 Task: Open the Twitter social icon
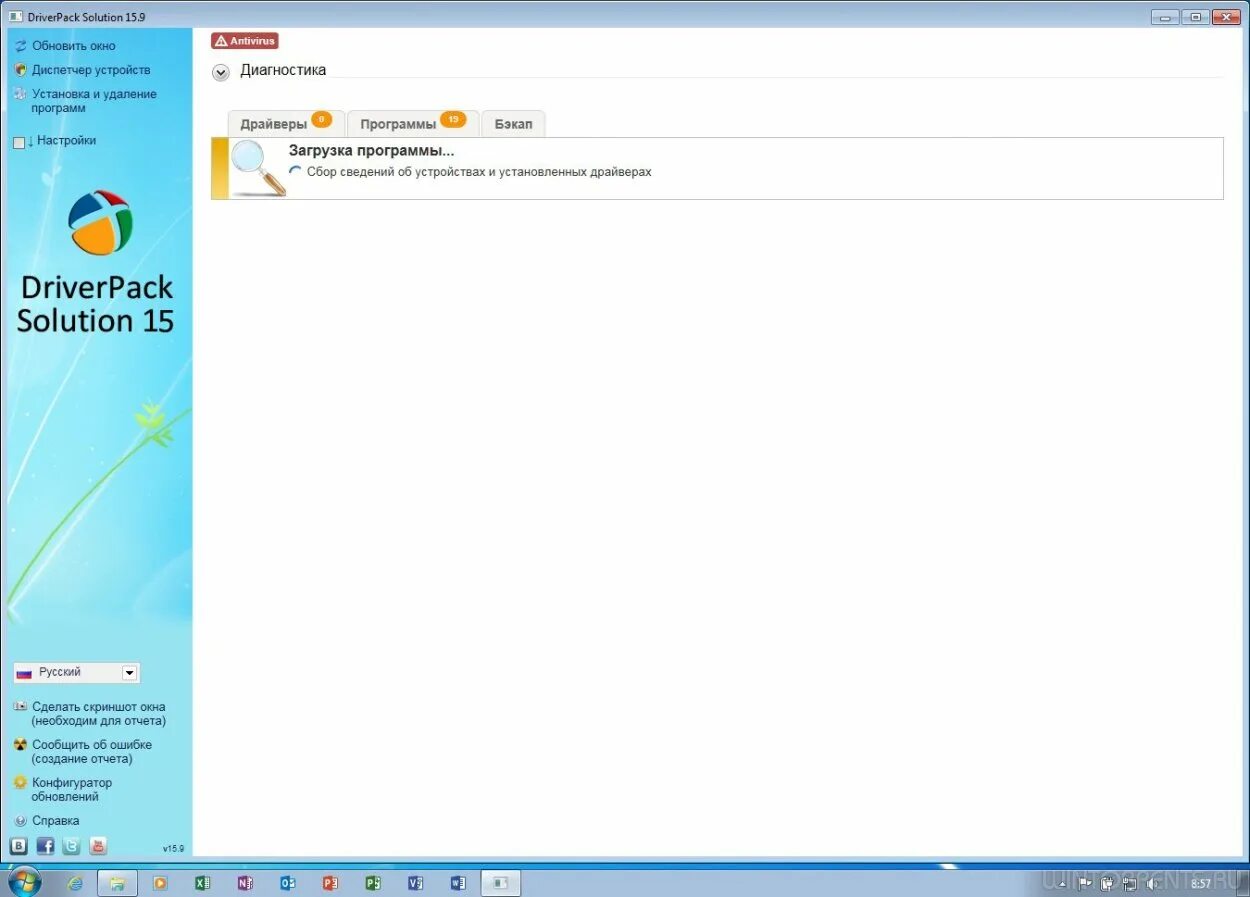[71, 846]
